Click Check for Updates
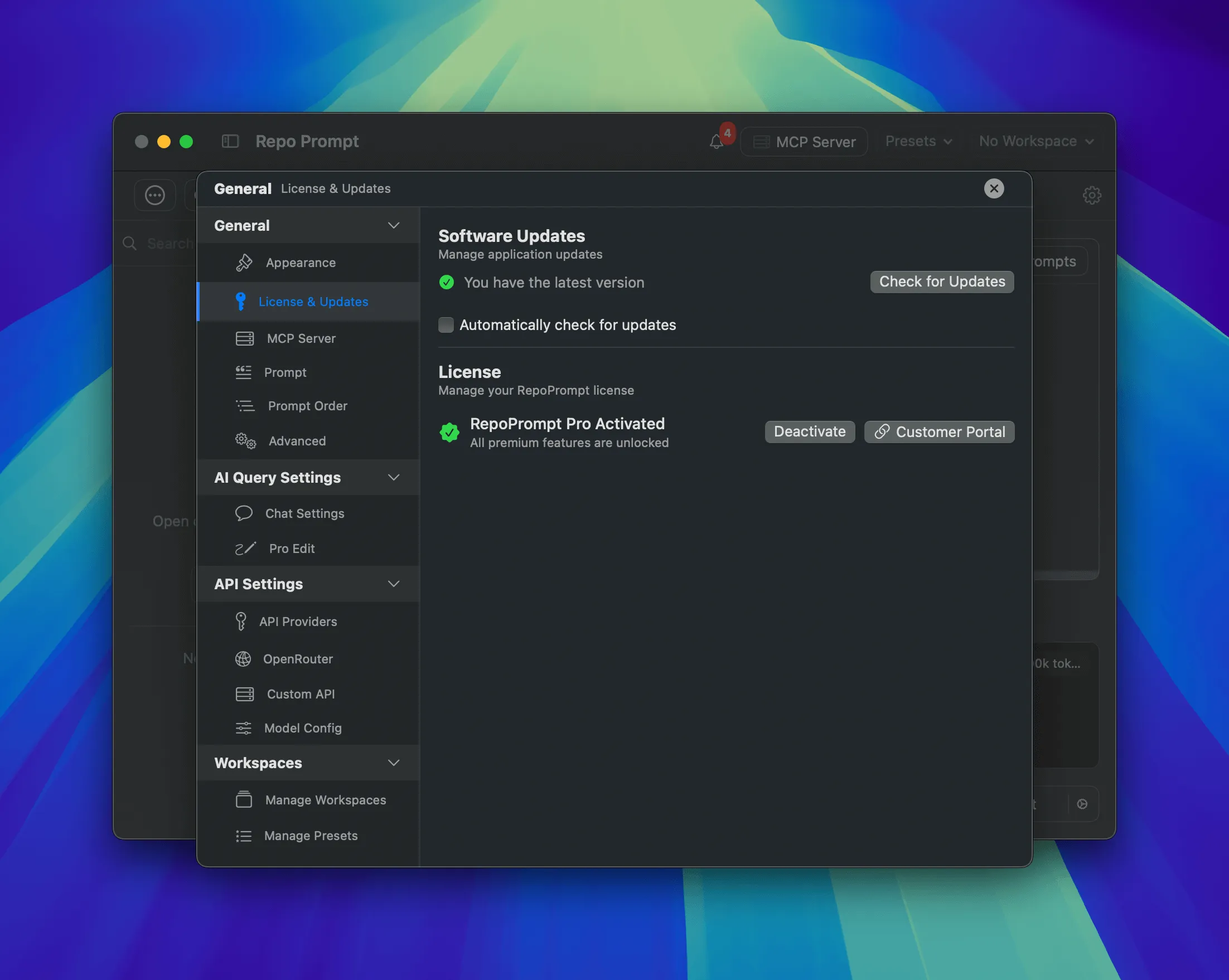Viewport: 1229px width, 980px height. (x=941, y=282)
